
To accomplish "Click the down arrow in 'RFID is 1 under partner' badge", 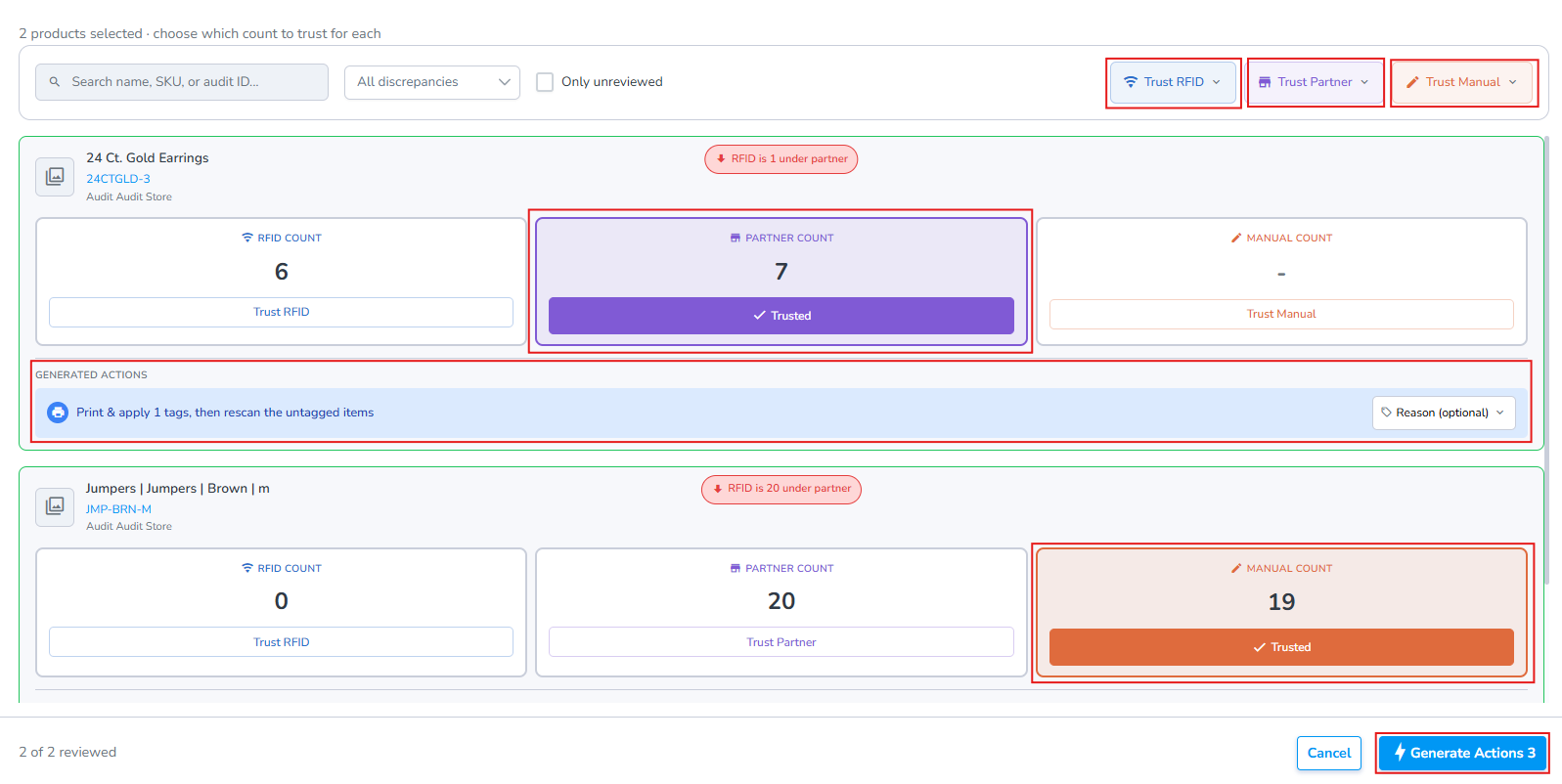I will coord(721,158).
